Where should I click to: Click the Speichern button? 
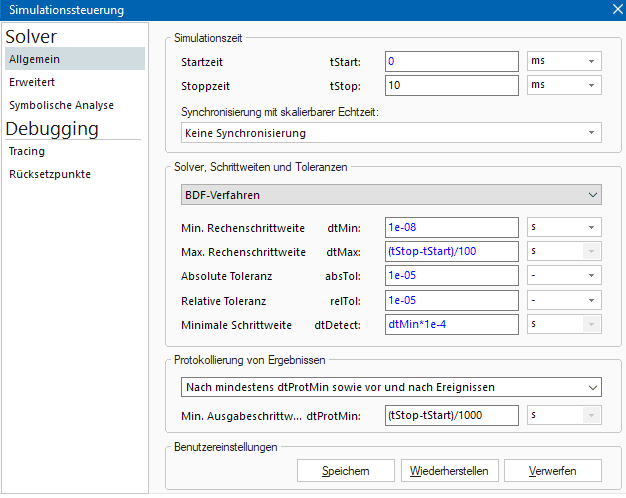pyautogui.click(x=345, y=470)
